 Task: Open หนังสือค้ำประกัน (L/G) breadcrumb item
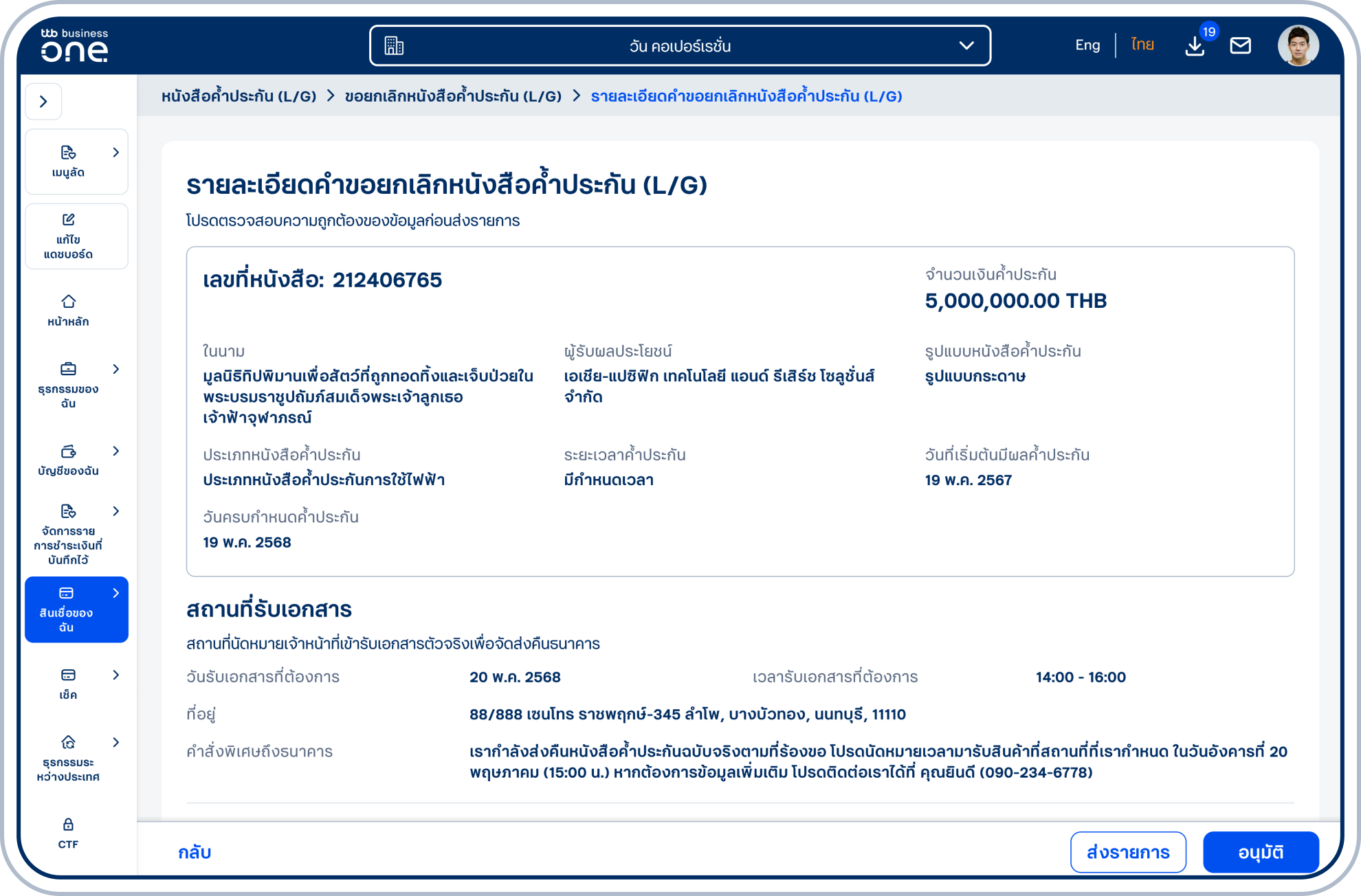[x=239, y=96]
